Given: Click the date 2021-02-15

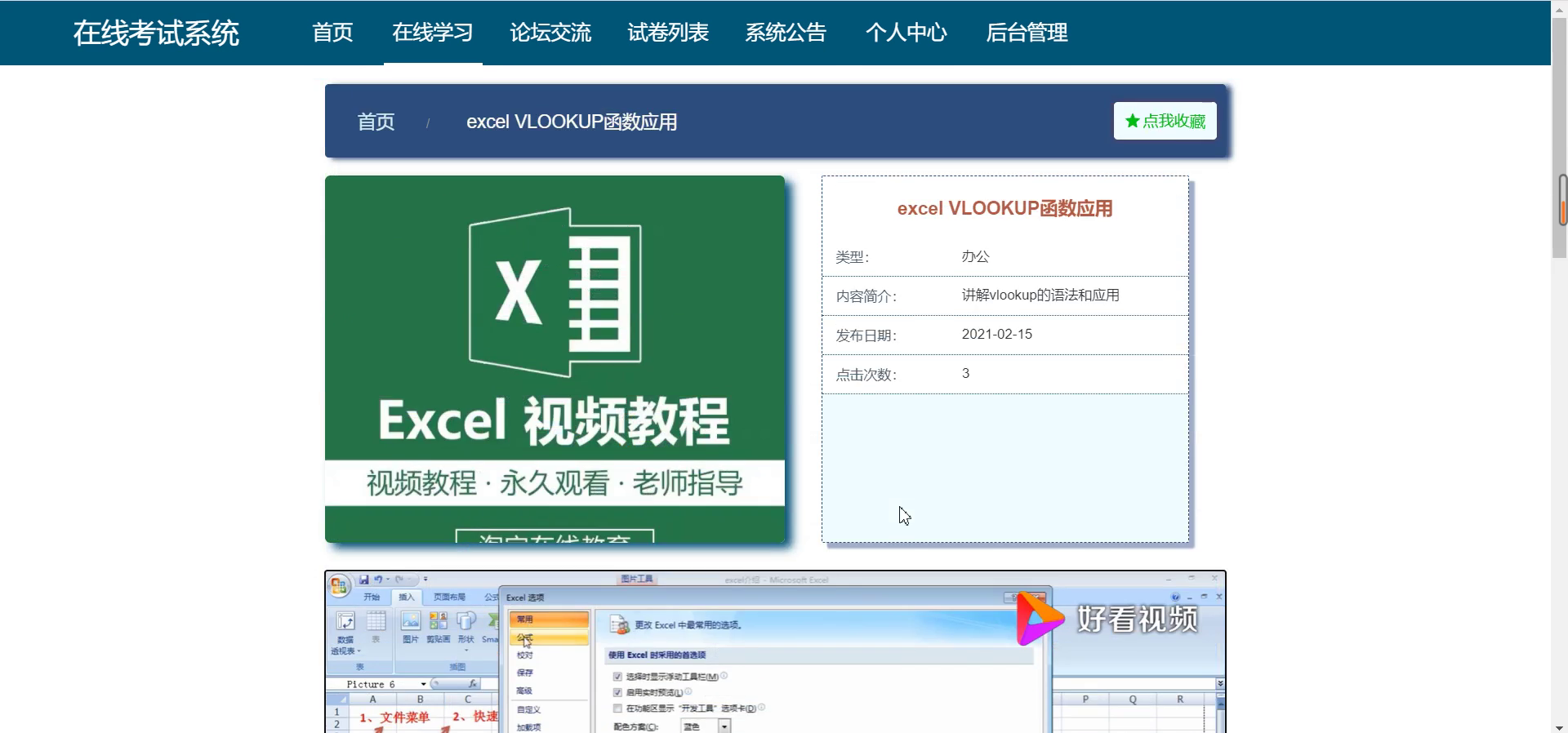Looking at the screenshot, I should click(x=997, y=334).
